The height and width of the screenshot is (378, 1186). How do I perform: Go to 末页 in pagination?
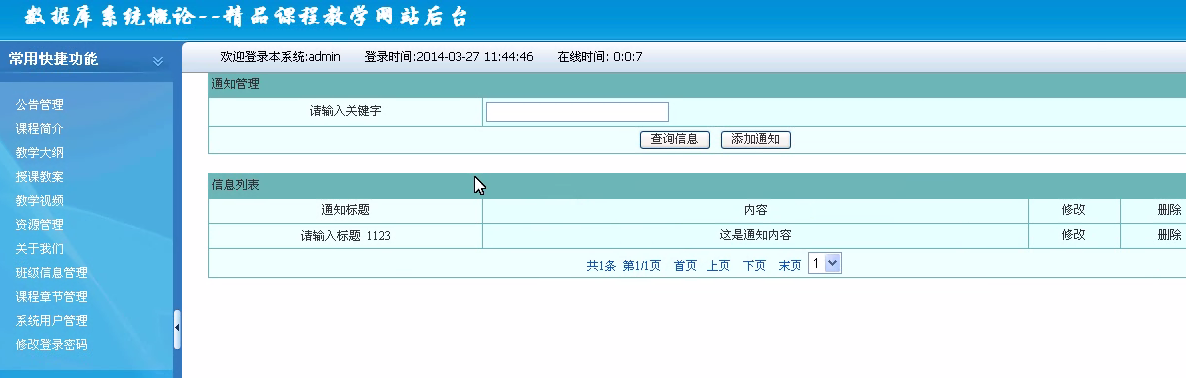coord(790,265)
